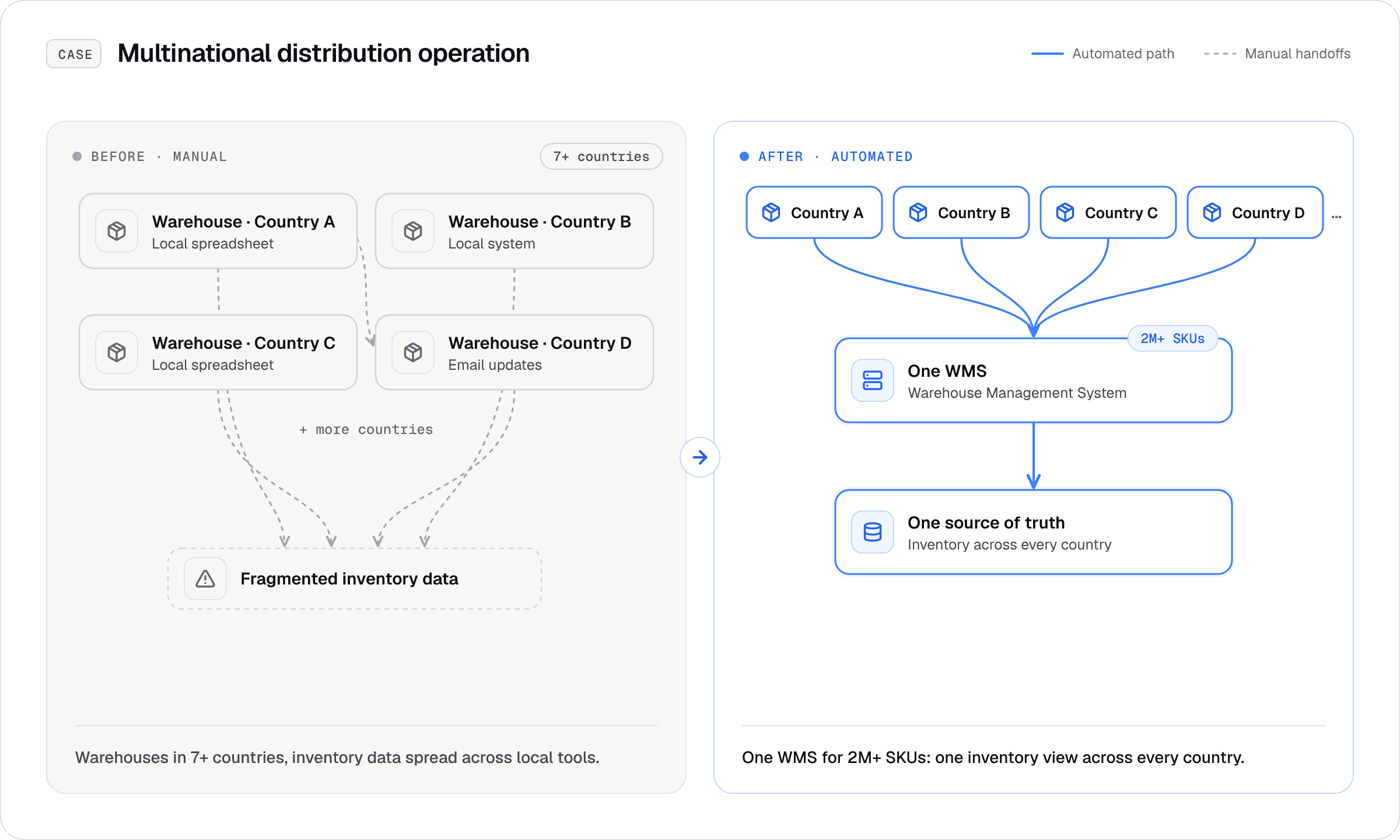Screen dimensions: 1400x840
Task: Select the Country A chip label
Action: point(827,213)
